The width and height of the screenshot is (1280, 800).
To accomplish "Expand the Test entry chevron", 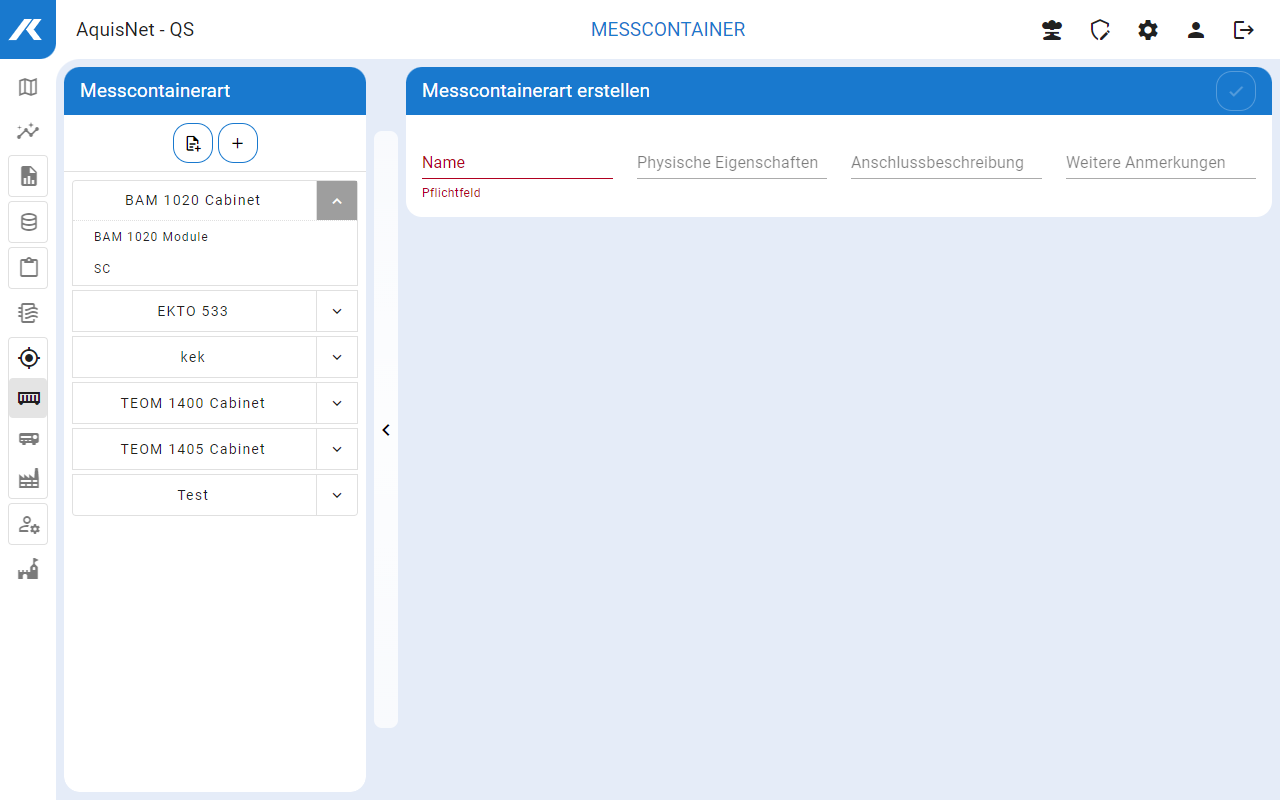I will click(337, 495).
